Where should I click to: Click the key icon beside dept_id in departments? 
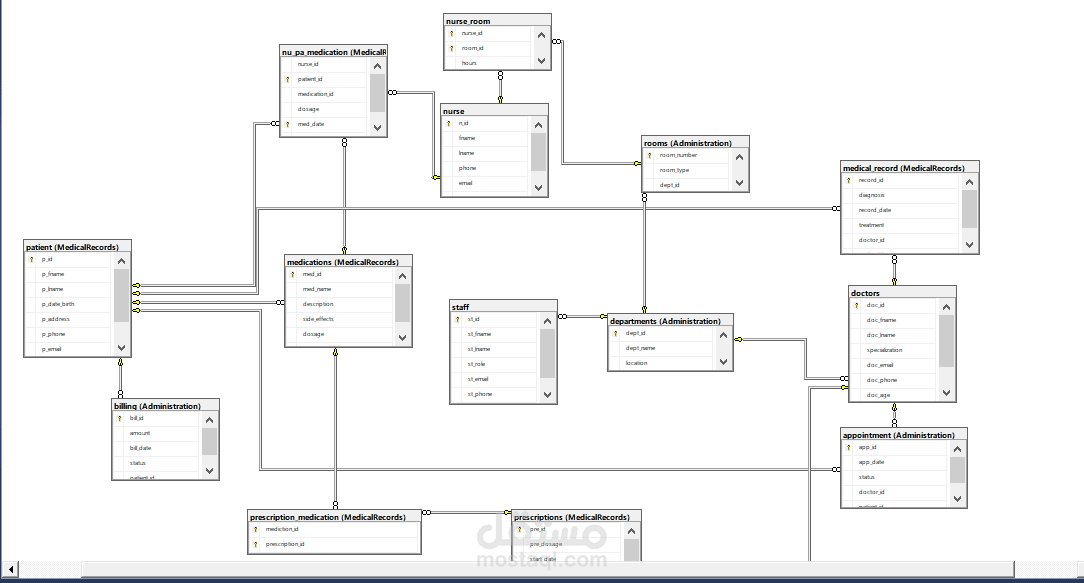pos(615,333)
